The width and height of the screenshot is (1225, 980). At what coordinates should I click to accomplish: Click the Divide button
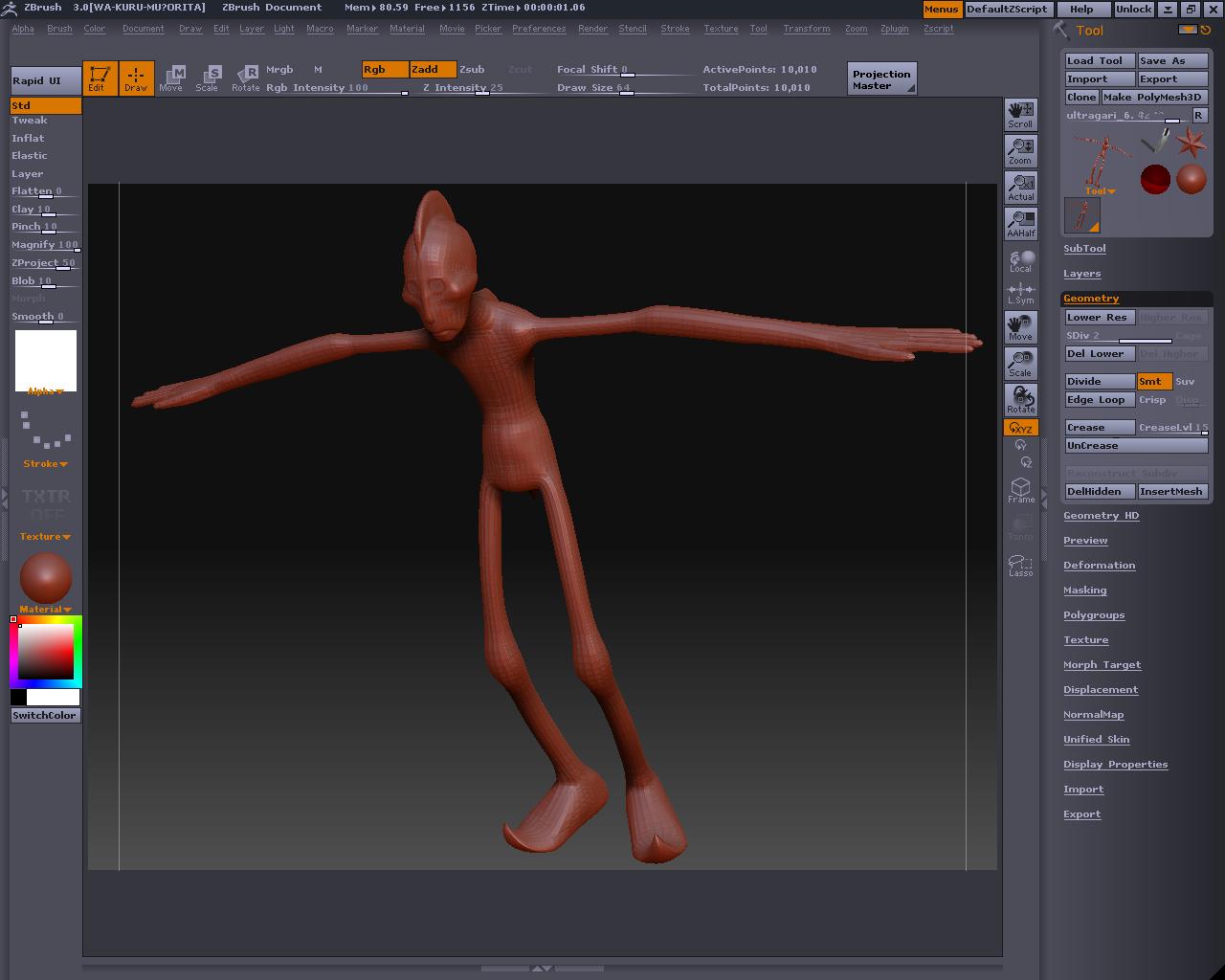click(1099, 381)
